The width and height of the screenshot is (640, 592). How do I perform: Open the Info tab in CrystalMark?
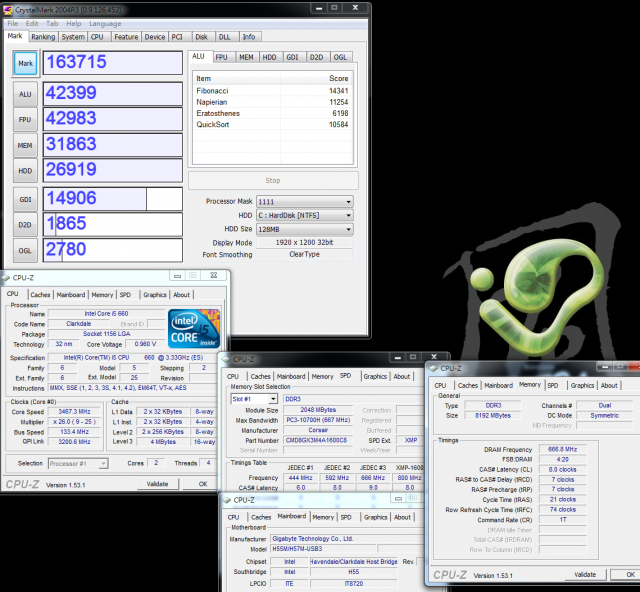249,37
